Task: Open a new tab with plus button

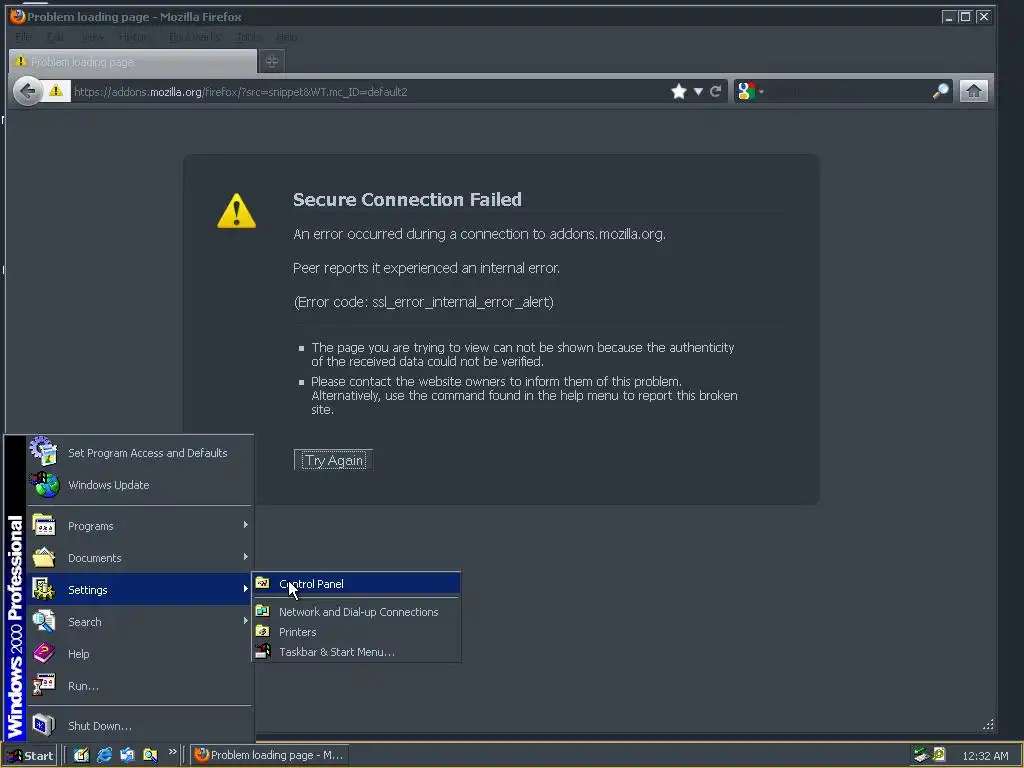Action: [x=272, y=61]
